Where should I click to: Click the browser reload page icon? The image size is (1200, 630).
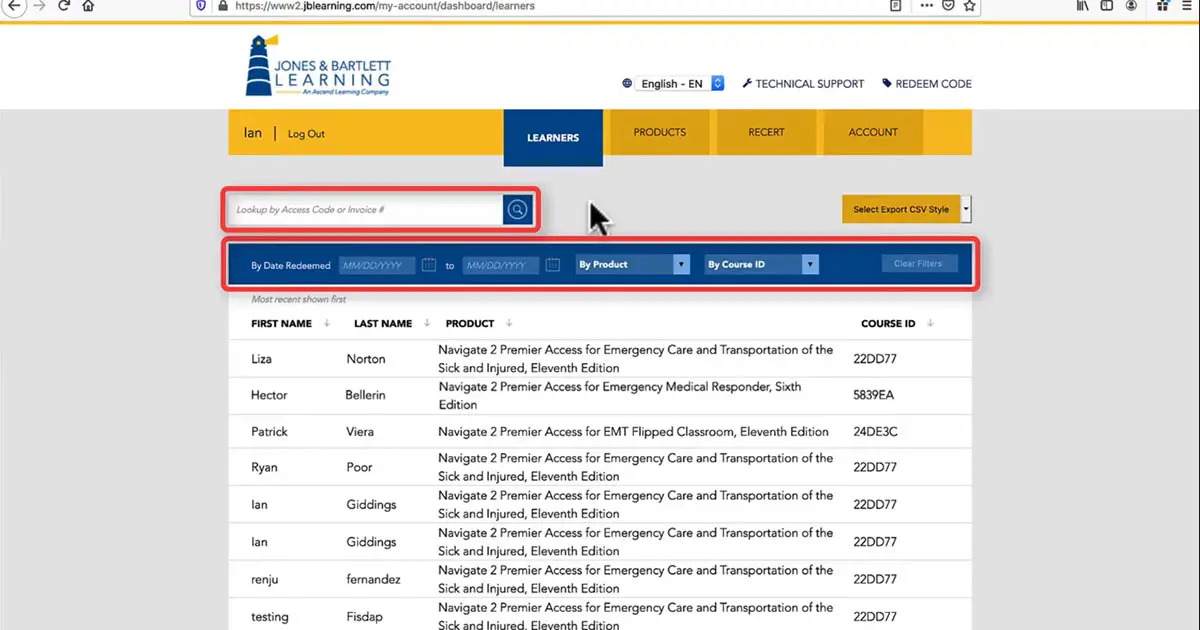[x=64, y=6]
